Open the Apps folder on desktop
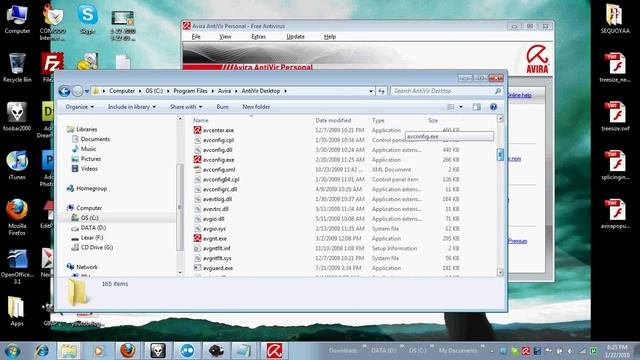 [x=16, y=311]
